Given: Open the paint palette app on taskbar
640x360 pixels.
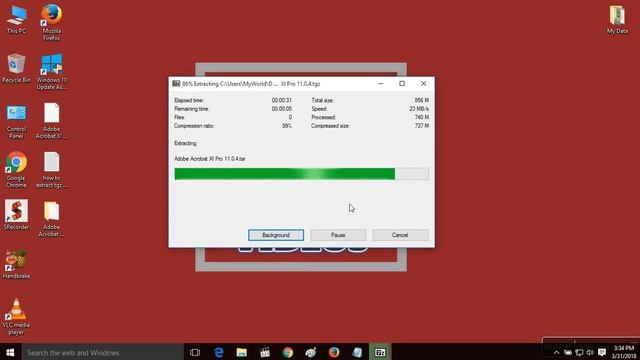Looking at the screenshot, I should (311, 352).
